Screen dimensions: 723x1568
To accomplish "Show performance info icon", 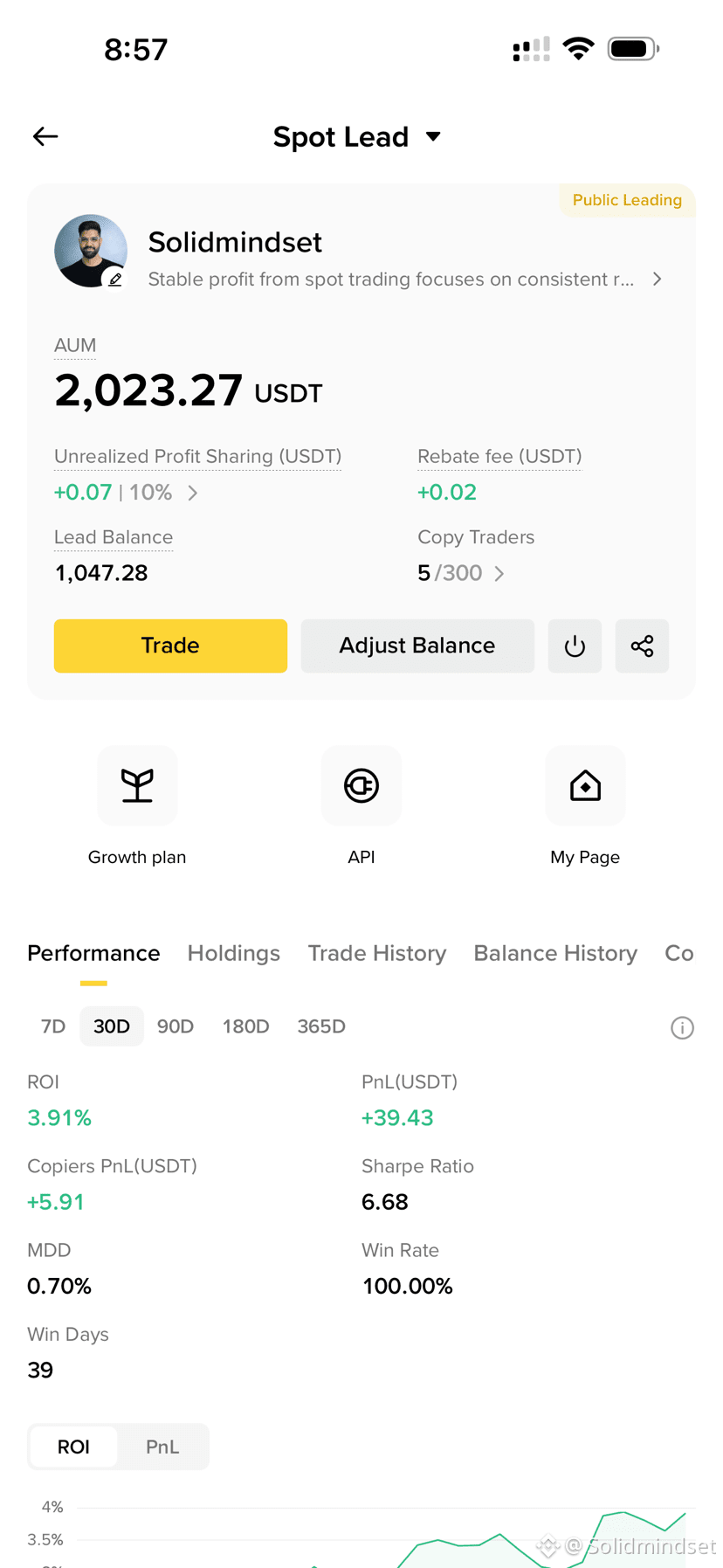I will click(682, 1027).
